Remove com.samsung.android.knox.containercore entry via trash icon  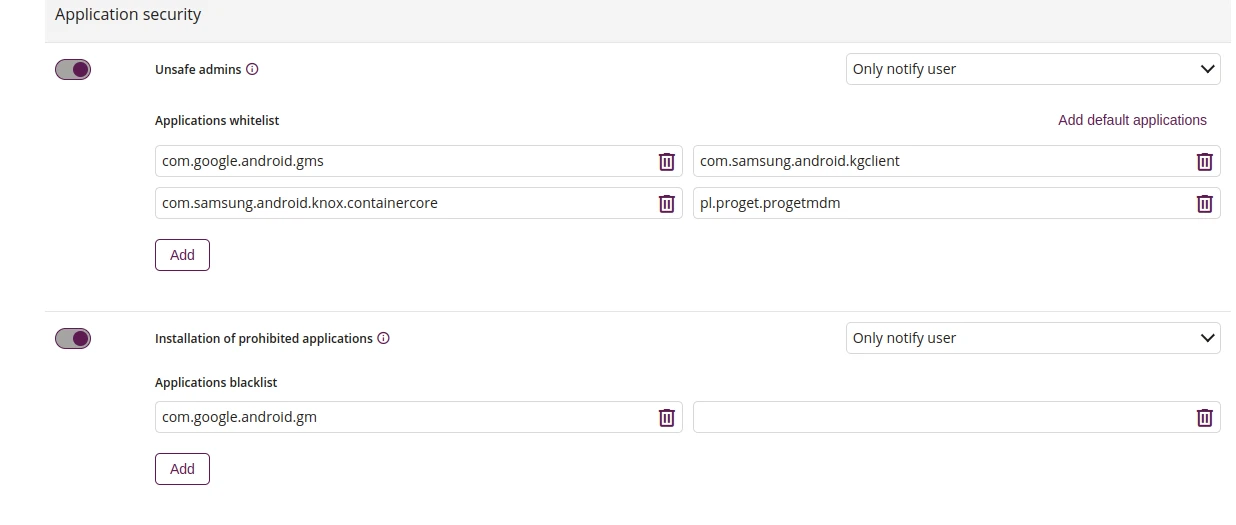click(667, 203)
